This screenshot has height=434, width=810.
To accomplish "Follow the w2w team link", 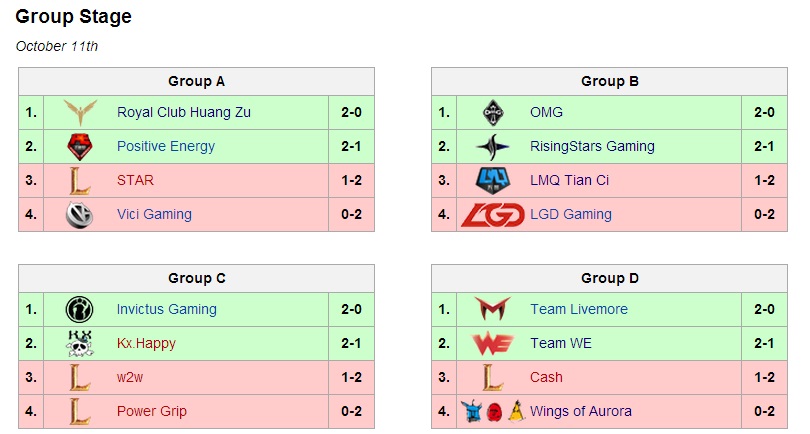I will pyautogui.click(x=131, y=377).
